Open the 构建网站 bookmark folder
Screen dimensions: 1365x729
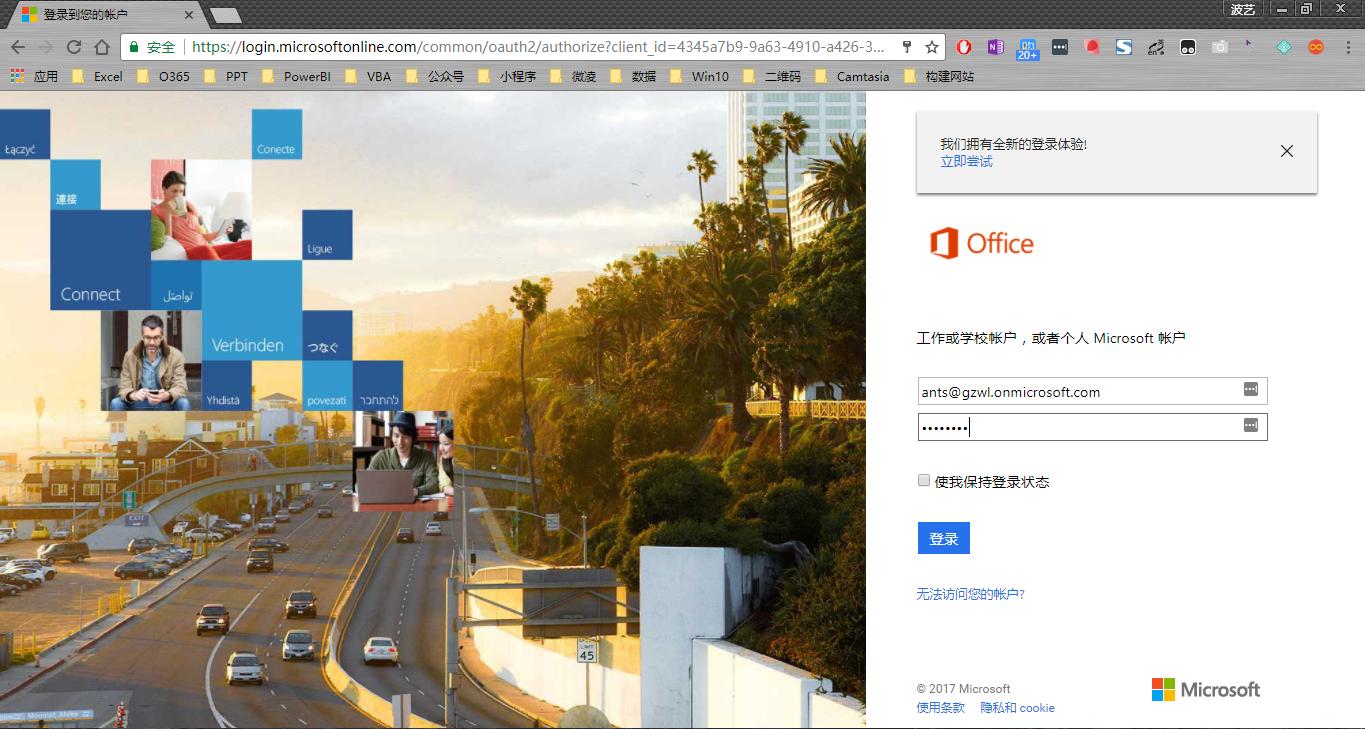(x=938, y=76)
